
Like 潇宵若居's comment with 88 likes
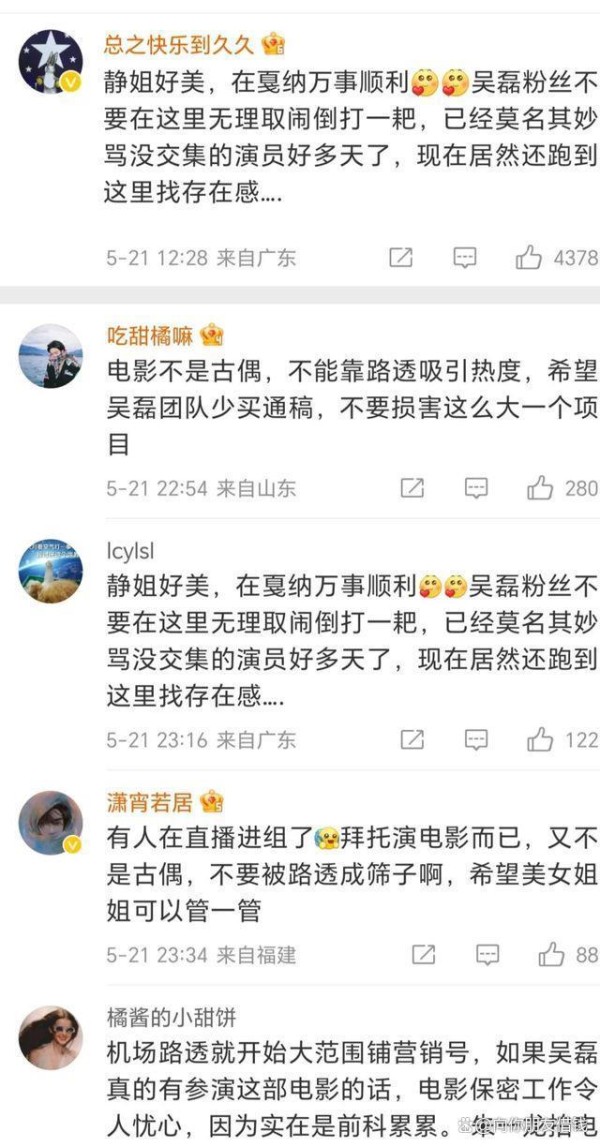[551, 955]
